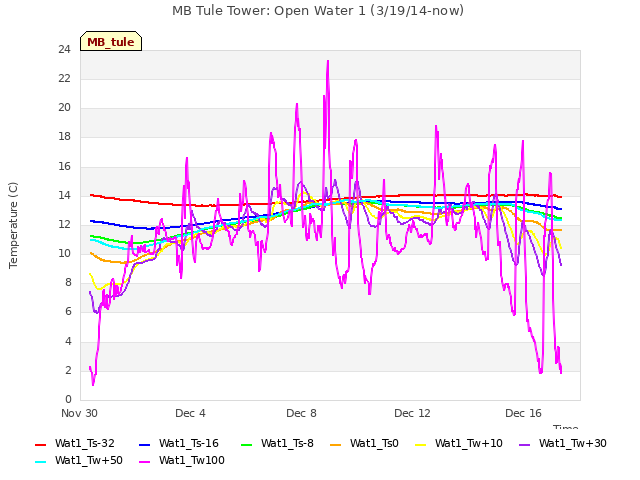The height and width of the screenshot is (480, 640).
Task: Click the Nov 30 x-axis tick label
Action: tap(79, 413)
